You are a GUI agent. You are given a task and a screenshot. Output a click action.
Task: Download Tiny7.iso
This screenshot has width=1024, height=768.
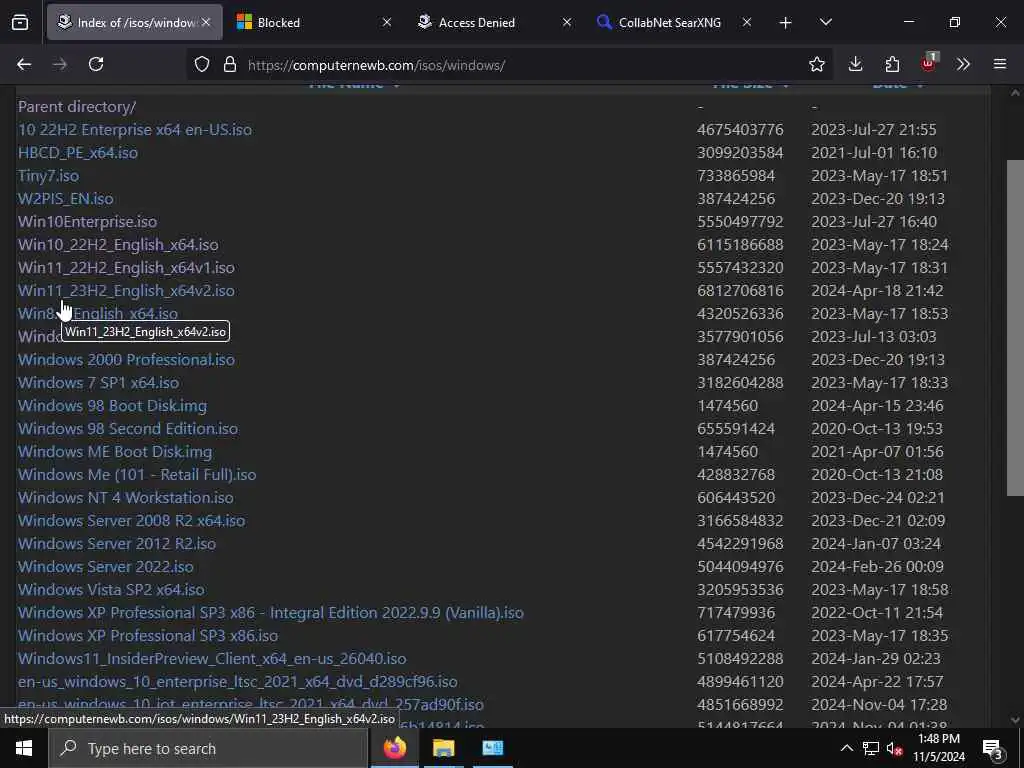(48, 175)
